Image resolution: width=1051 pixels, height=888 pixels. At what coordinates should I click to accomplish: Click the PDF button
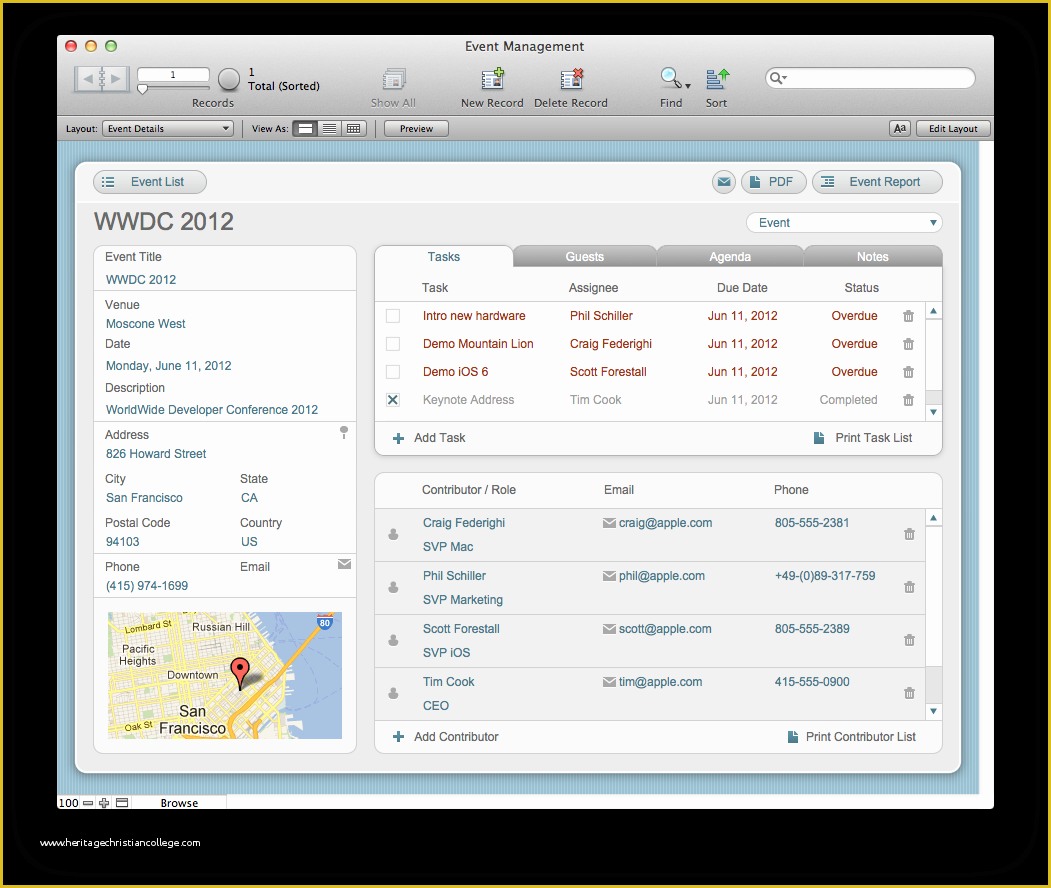point(773,182)
